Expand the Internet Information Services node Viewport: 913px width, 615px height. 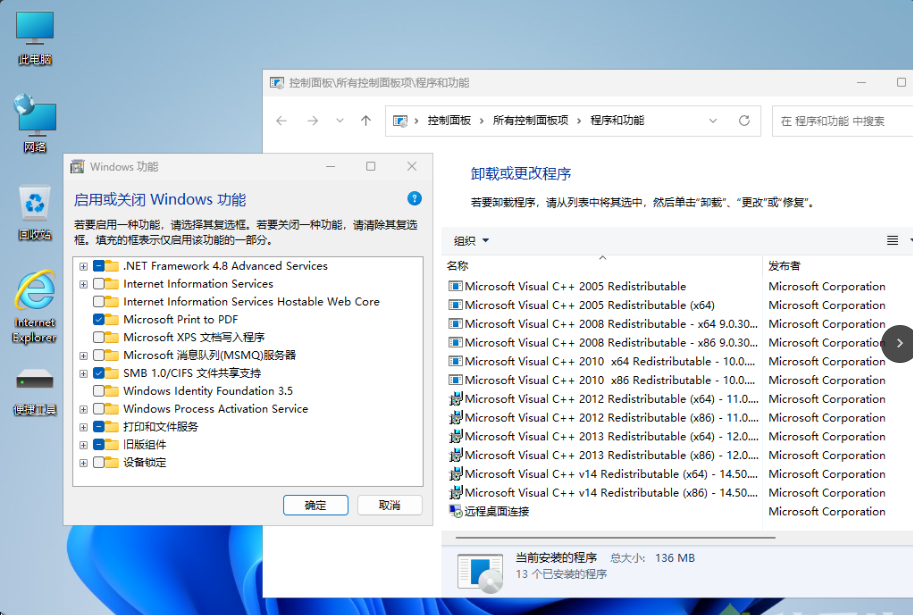84,283
